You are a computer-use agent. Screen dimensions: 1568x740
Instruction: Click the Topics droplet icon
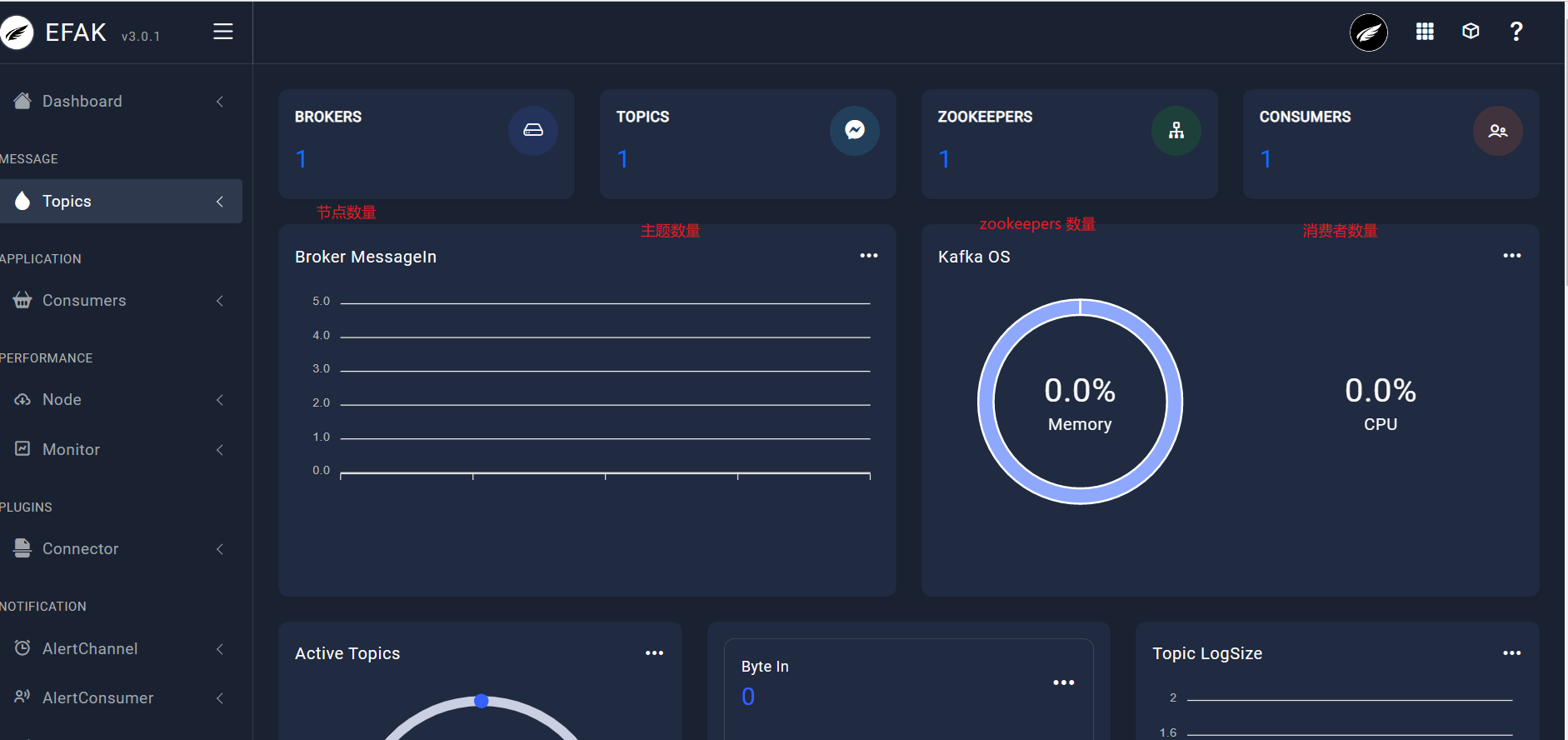click(22, 201)
